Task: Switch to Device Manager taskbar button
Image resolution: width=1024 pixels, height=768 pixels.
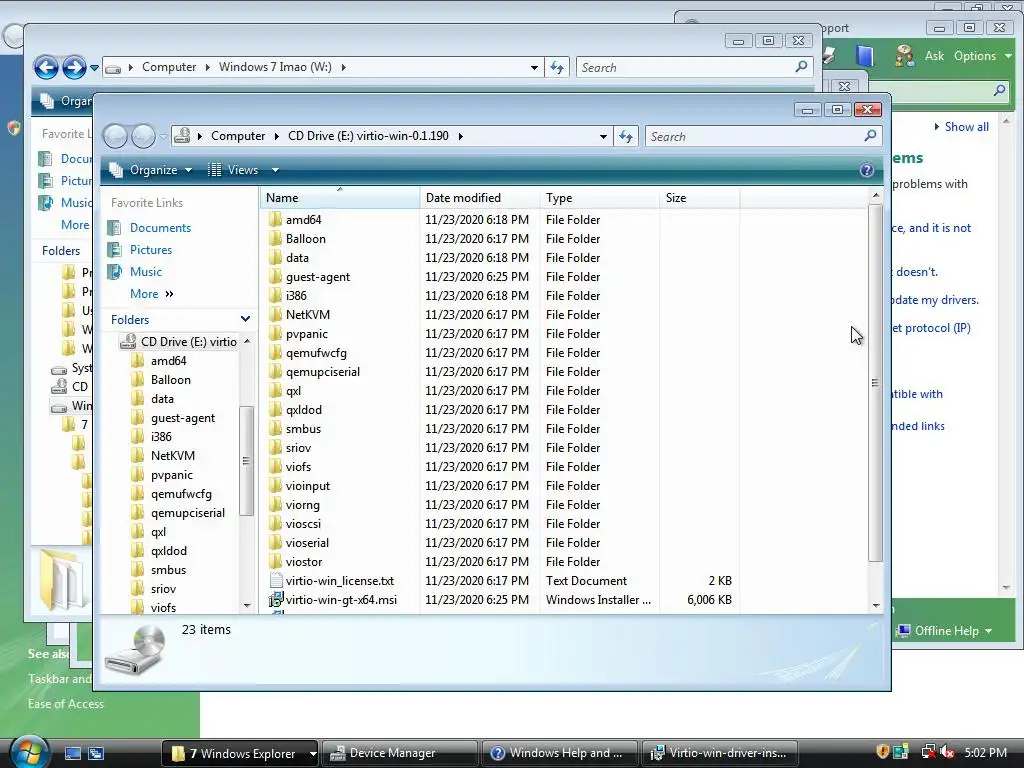Action: [x=399, y=753]
